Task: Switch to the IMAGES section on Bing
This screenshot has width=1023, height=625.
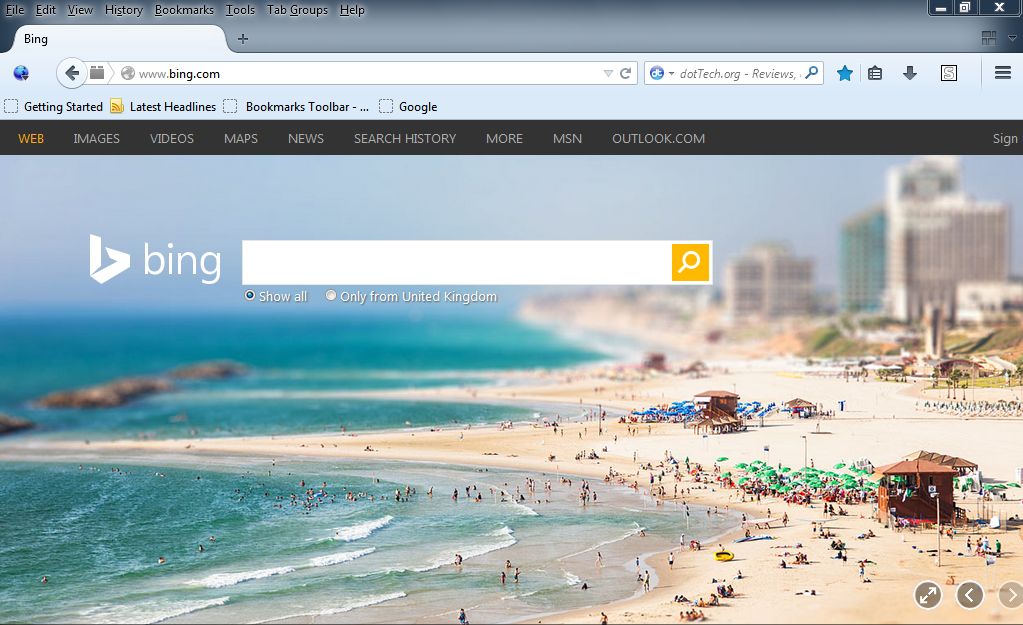Action: pyautogui.click(x=96, y=138)
